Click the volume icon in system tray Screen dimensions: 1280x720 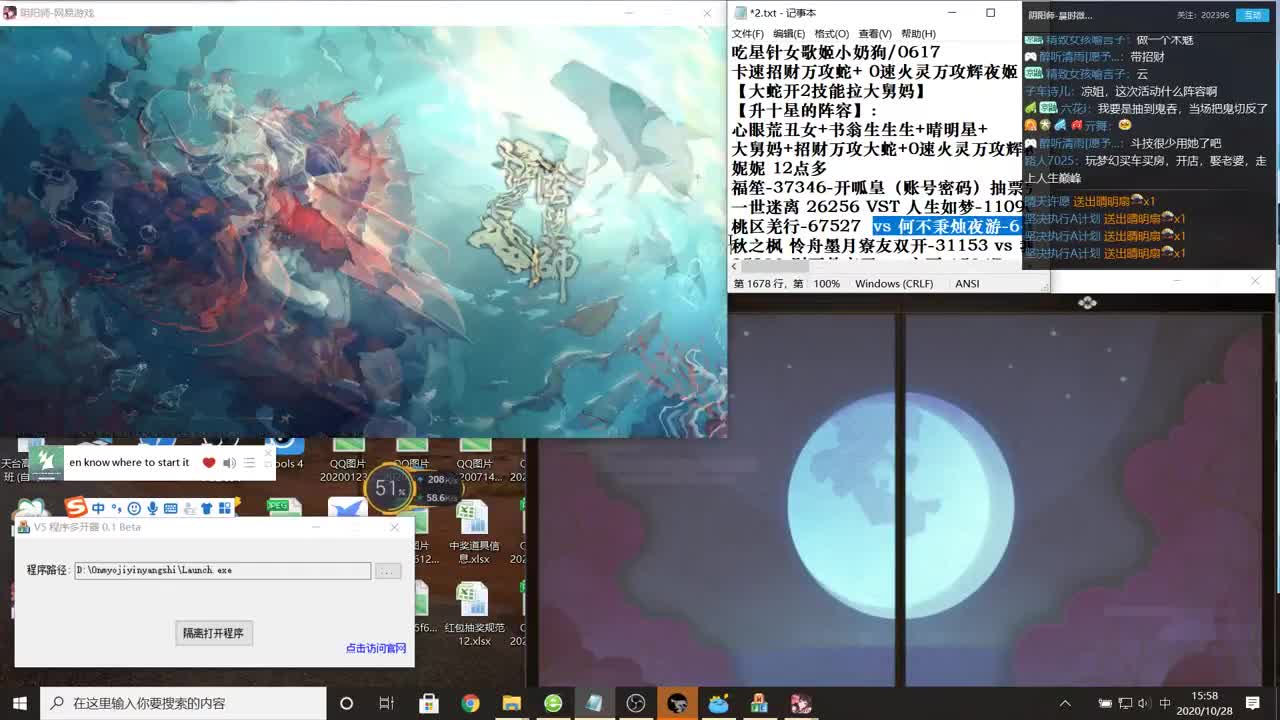point(1144,703)
